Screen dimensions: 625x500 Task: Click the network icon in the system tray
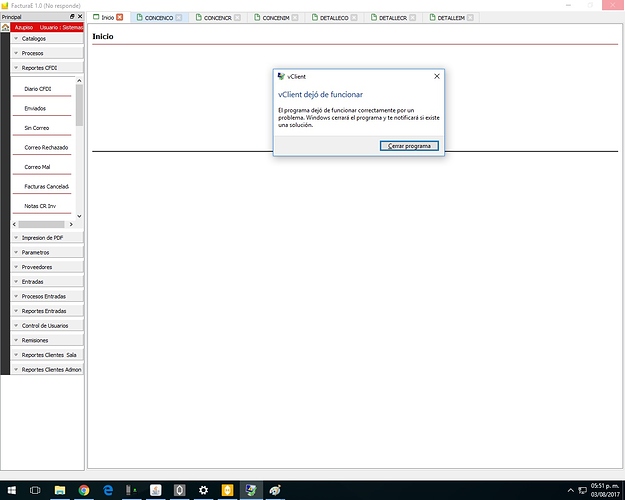[x=582, y=490]
